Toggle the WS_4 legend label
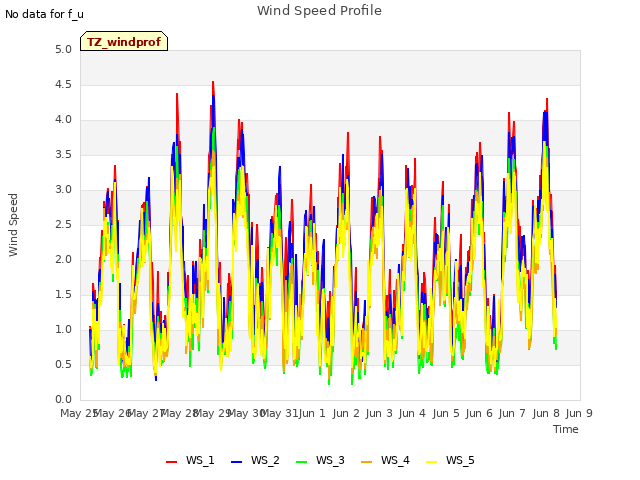This screenshot has height=480, width=640. pos(395,460)
